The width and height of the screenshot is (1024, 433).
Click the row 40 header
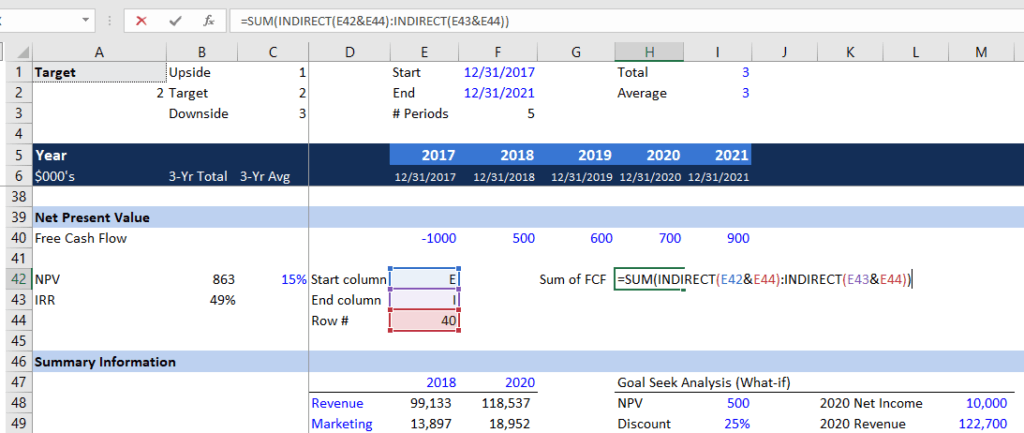click(x=16, y=238)
